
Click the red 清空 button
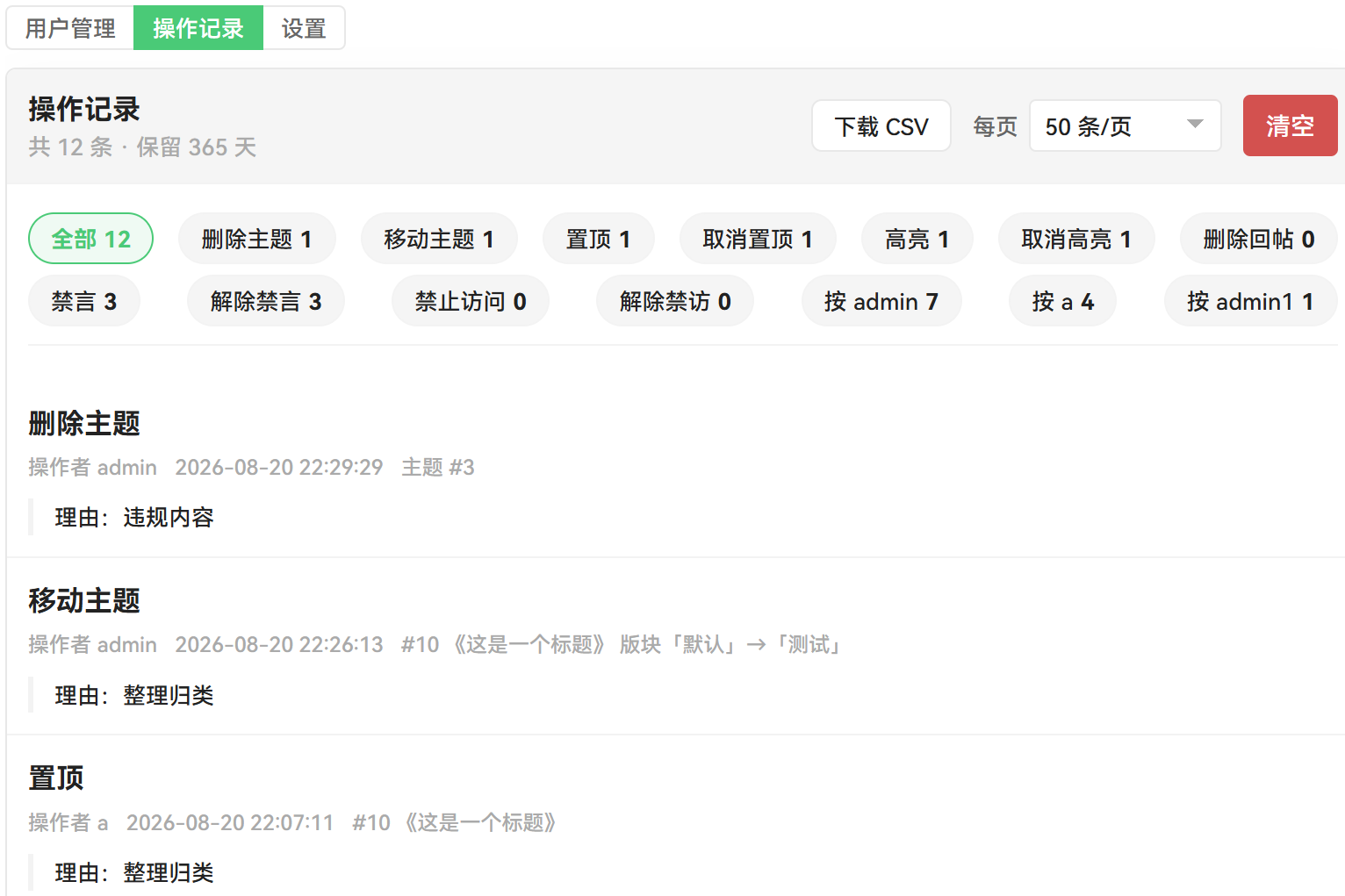[1290, 125]
